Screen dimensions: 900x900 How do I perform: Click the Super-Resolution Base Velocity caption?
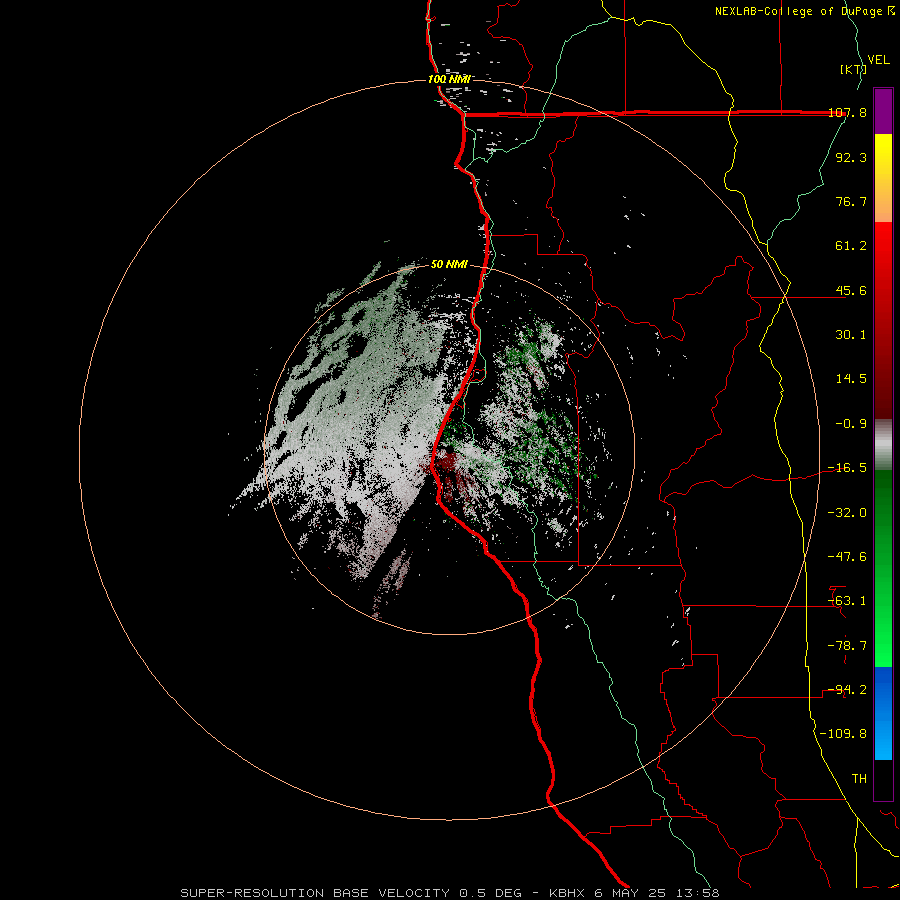449,893
